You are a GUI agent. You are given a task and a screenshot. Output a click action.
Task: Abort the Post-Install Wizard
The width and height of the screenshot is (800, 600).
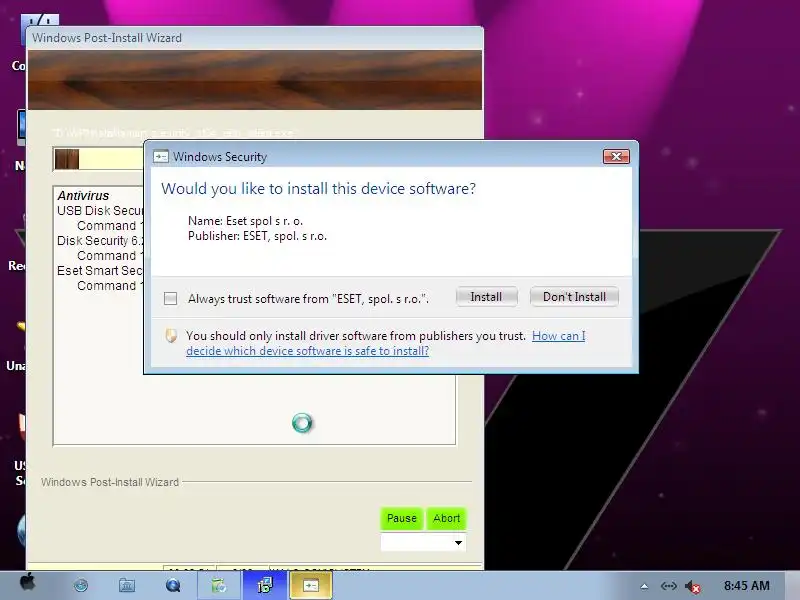point(446,518)
